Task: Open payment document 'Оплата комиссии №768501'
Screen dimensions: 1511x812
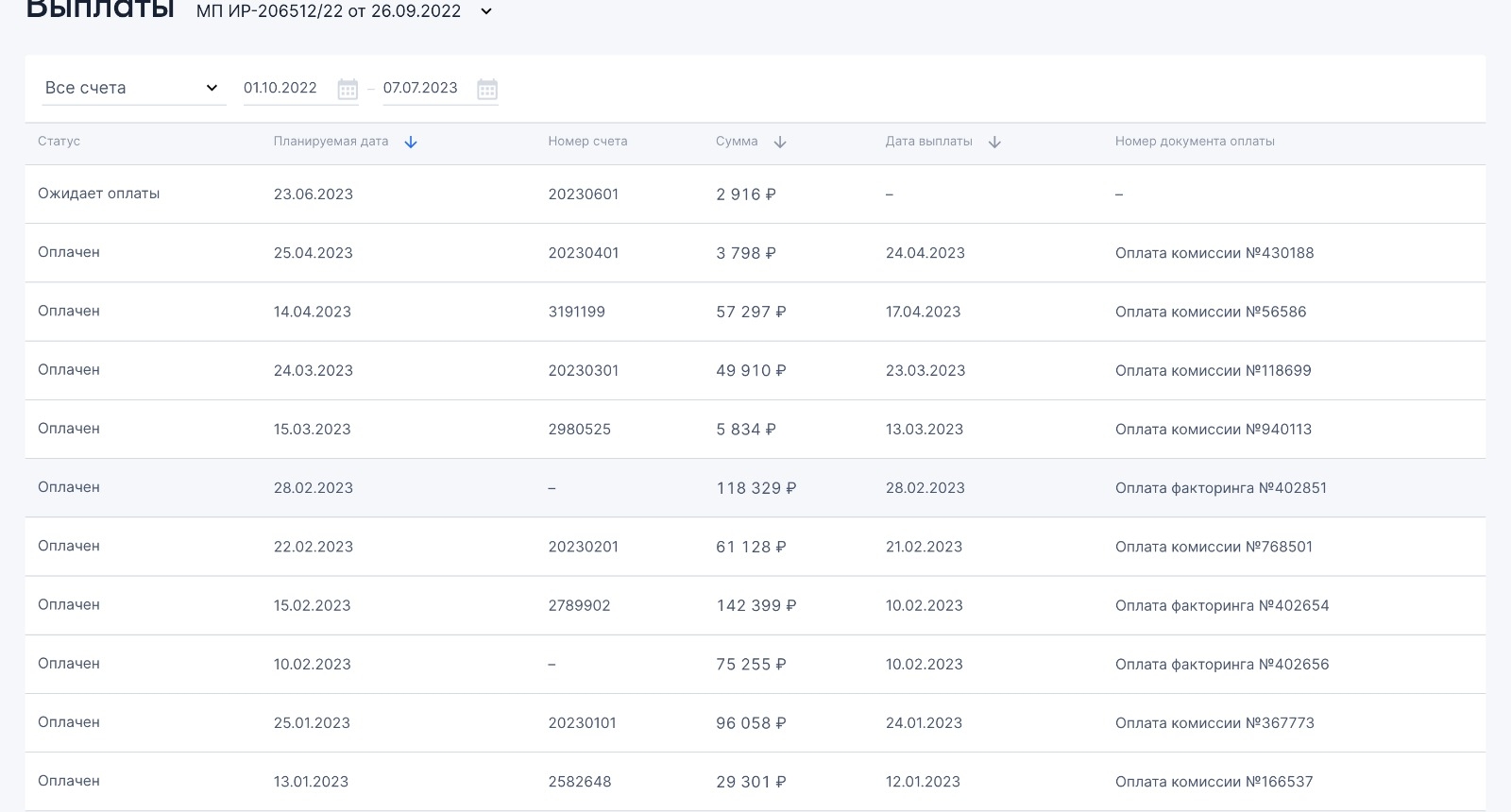Action: [1214, 547]
